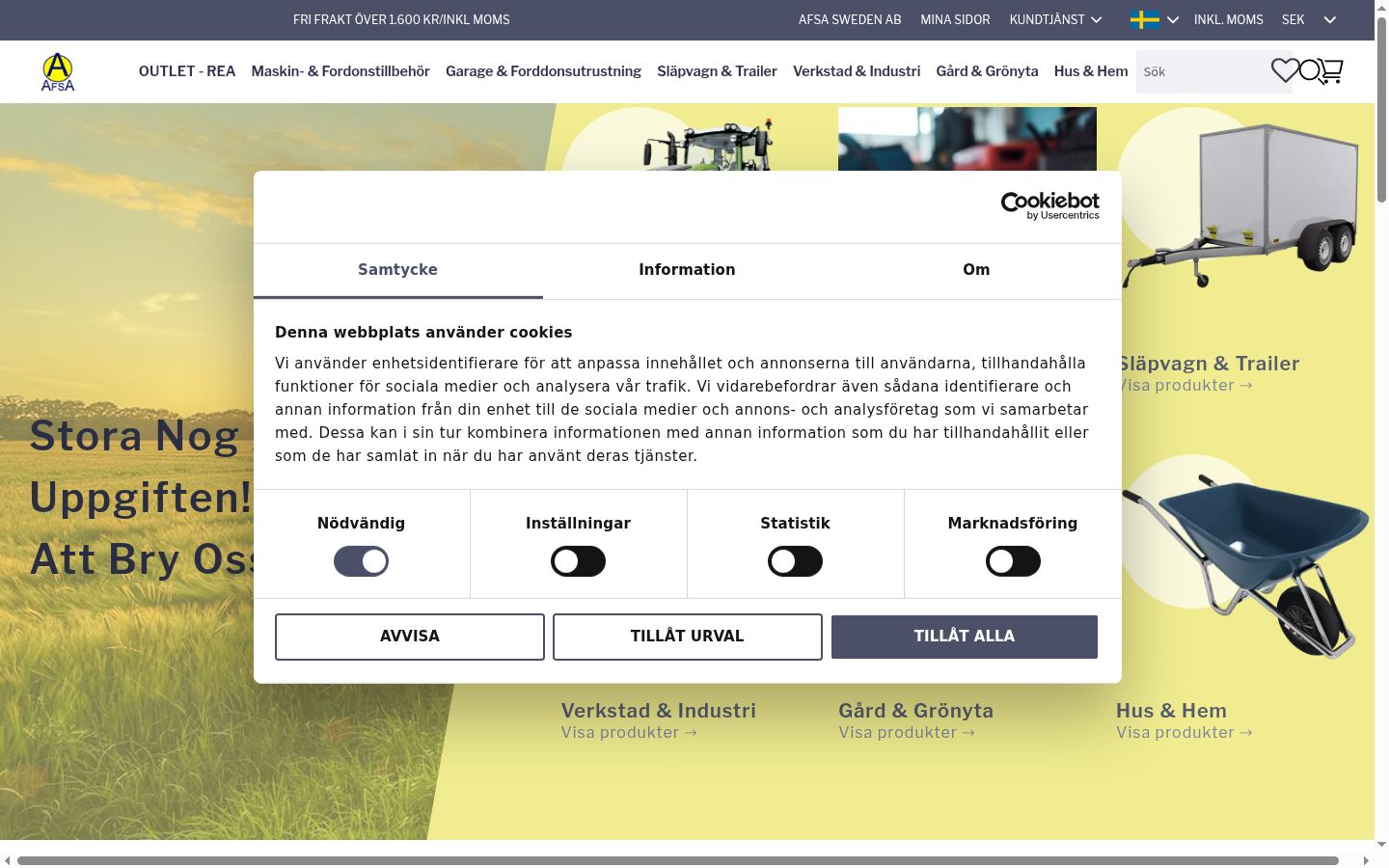This screenshot has height=868, width=1389.
Task: Open the Verkstad & Industri category heading
Action: point(659,711)
